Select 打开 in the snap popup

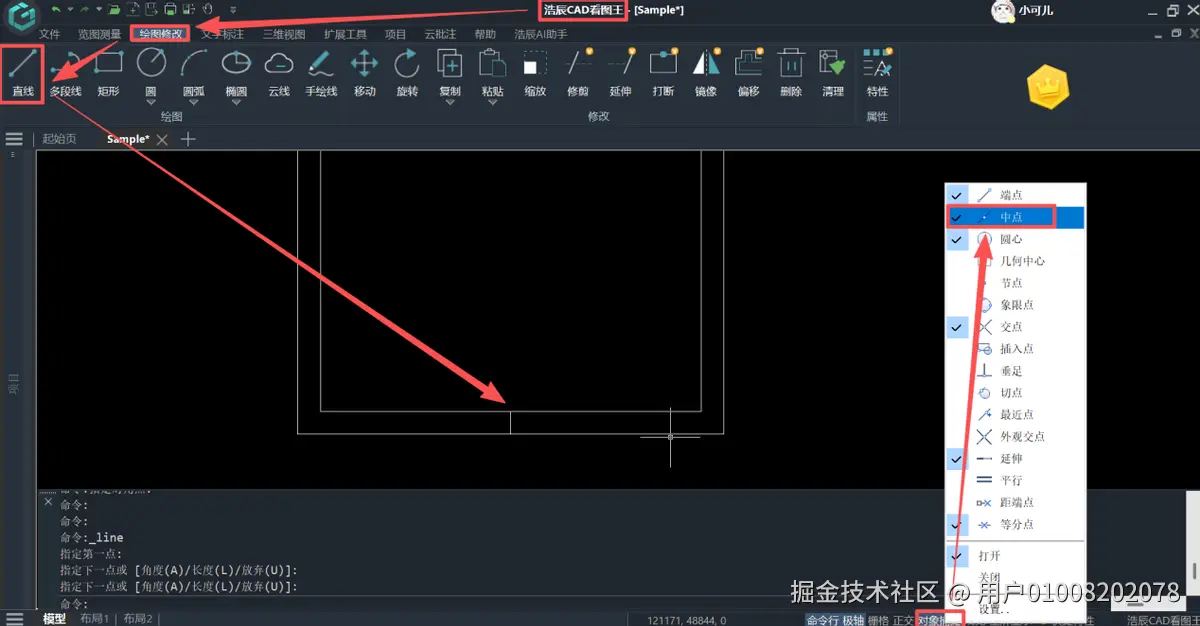1015,556
